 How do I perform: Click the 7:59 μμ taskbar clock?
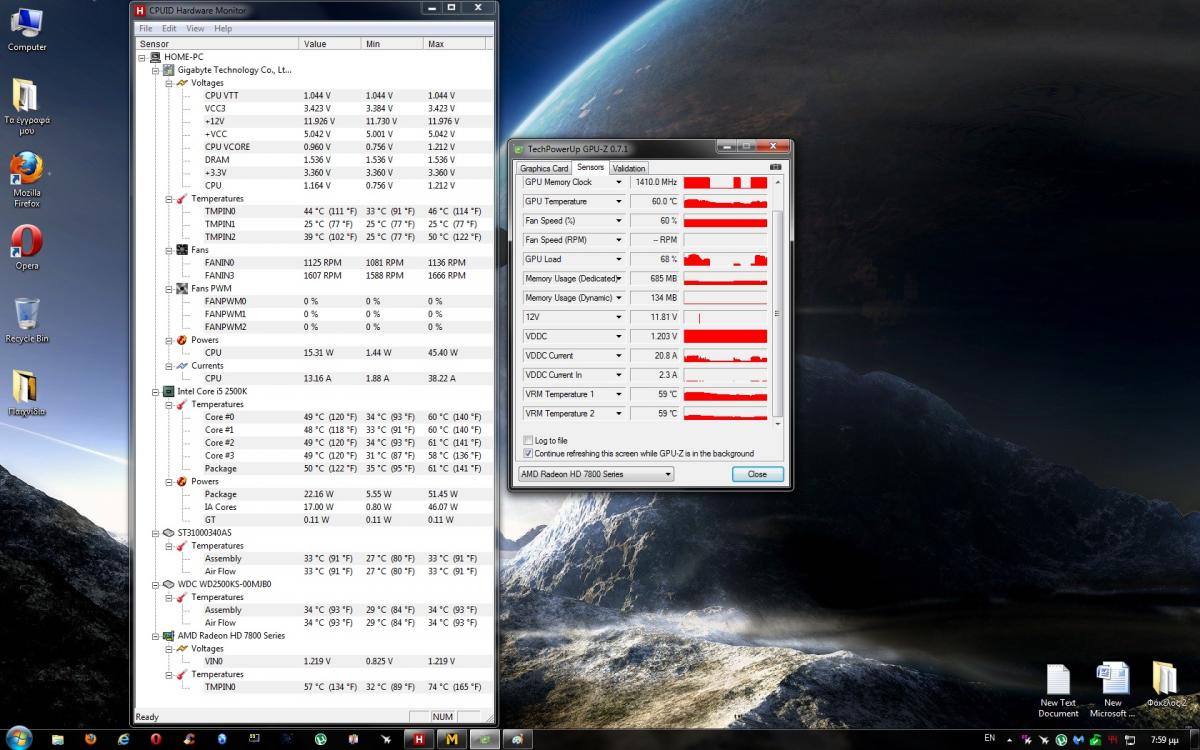point(1165,740)
